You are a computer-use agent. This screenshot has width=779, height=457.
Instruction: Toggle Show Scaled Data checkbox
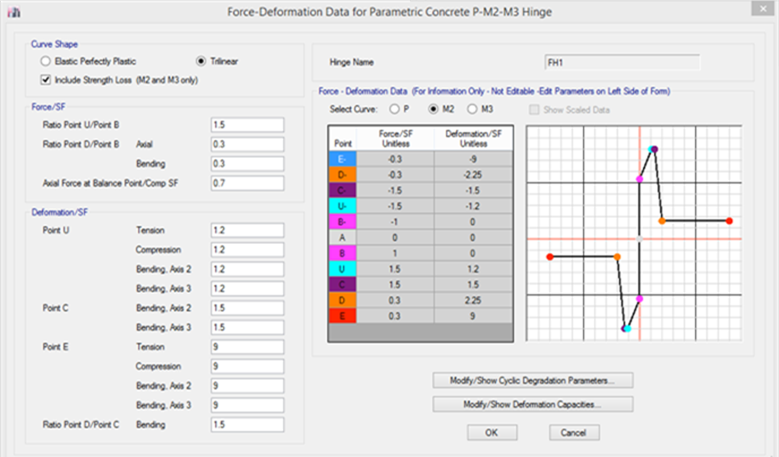(534, 109)
